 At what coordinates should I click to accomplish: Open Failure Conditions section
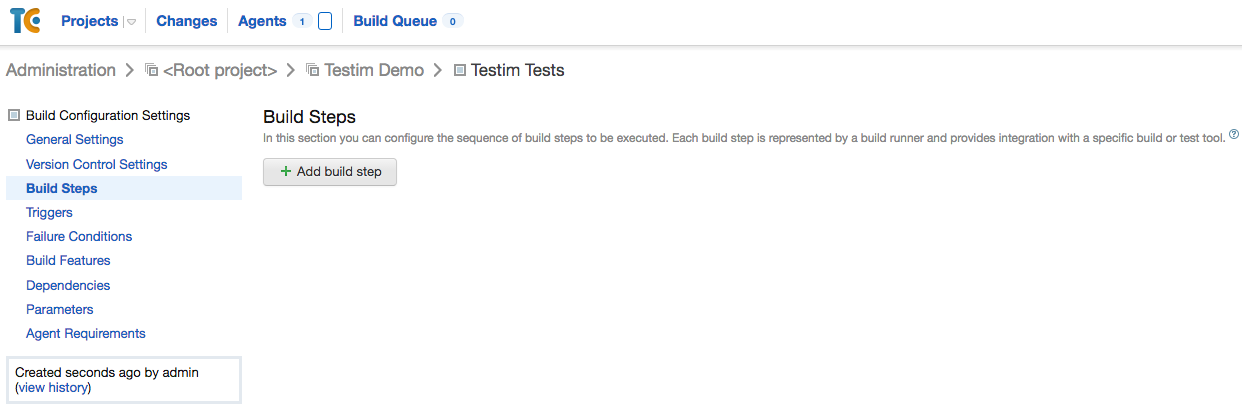click(x=79, y=236)
